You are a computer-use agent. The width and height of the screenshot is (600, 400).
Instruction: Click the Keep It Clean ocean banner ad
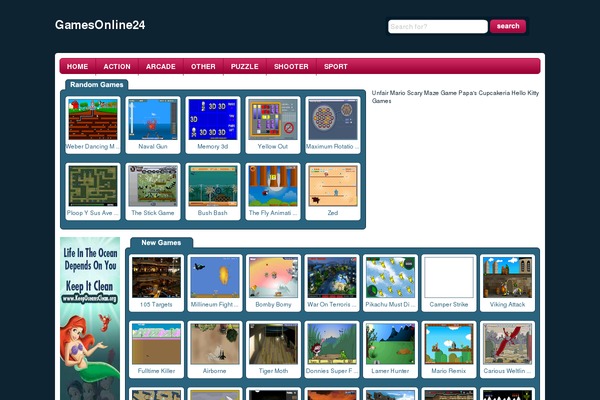pyautogui.click(x=90, y=318)
